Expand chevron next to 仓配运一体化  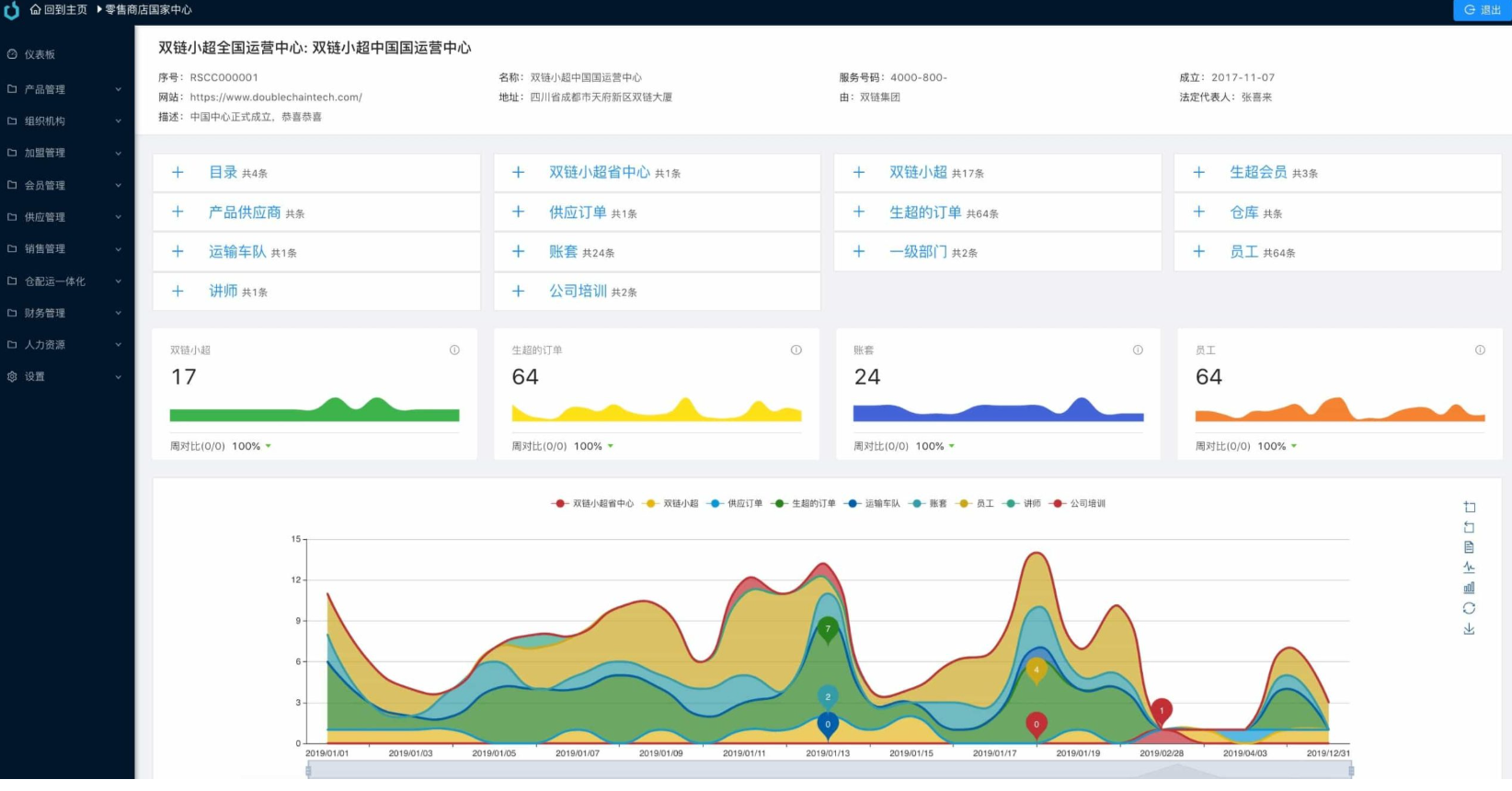pyautogui.click(x=118, y=281)
